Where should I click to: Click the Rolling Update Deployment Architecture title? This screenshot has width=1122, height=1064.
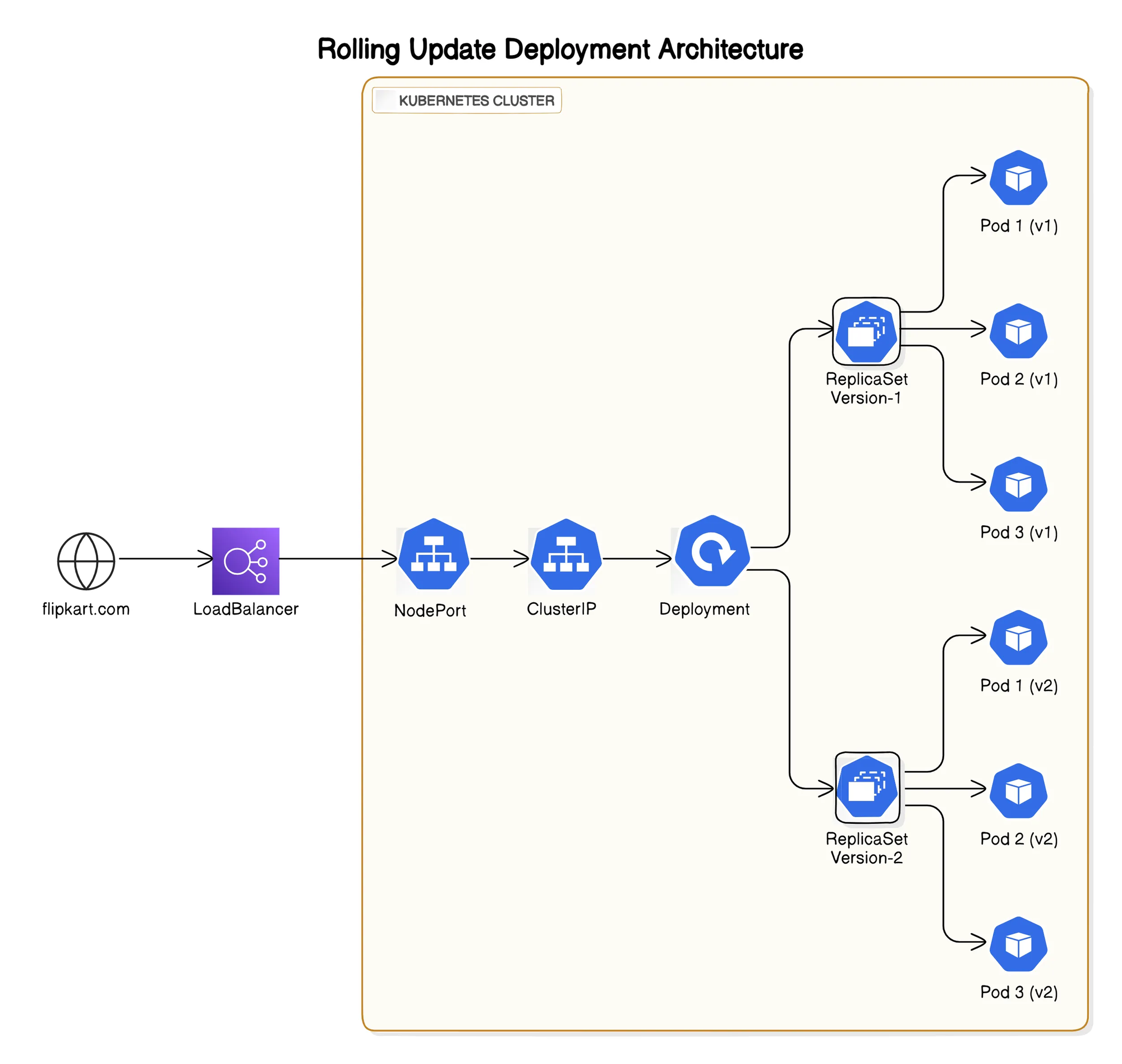click(x=560, y=49)
